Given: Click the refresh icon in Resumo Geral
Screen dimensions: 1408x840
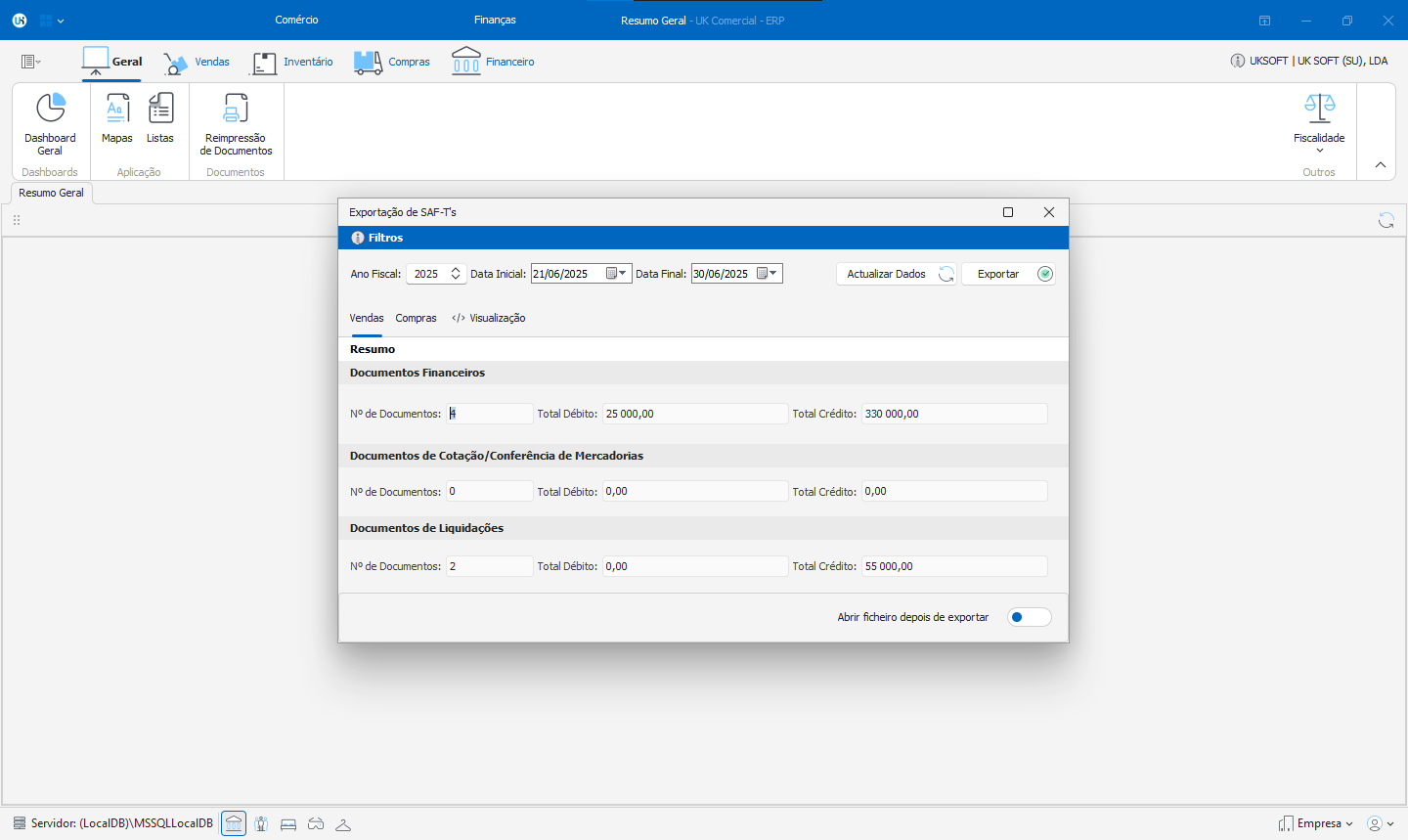Looking at the screenshot, I should [x=1386, y=220].
